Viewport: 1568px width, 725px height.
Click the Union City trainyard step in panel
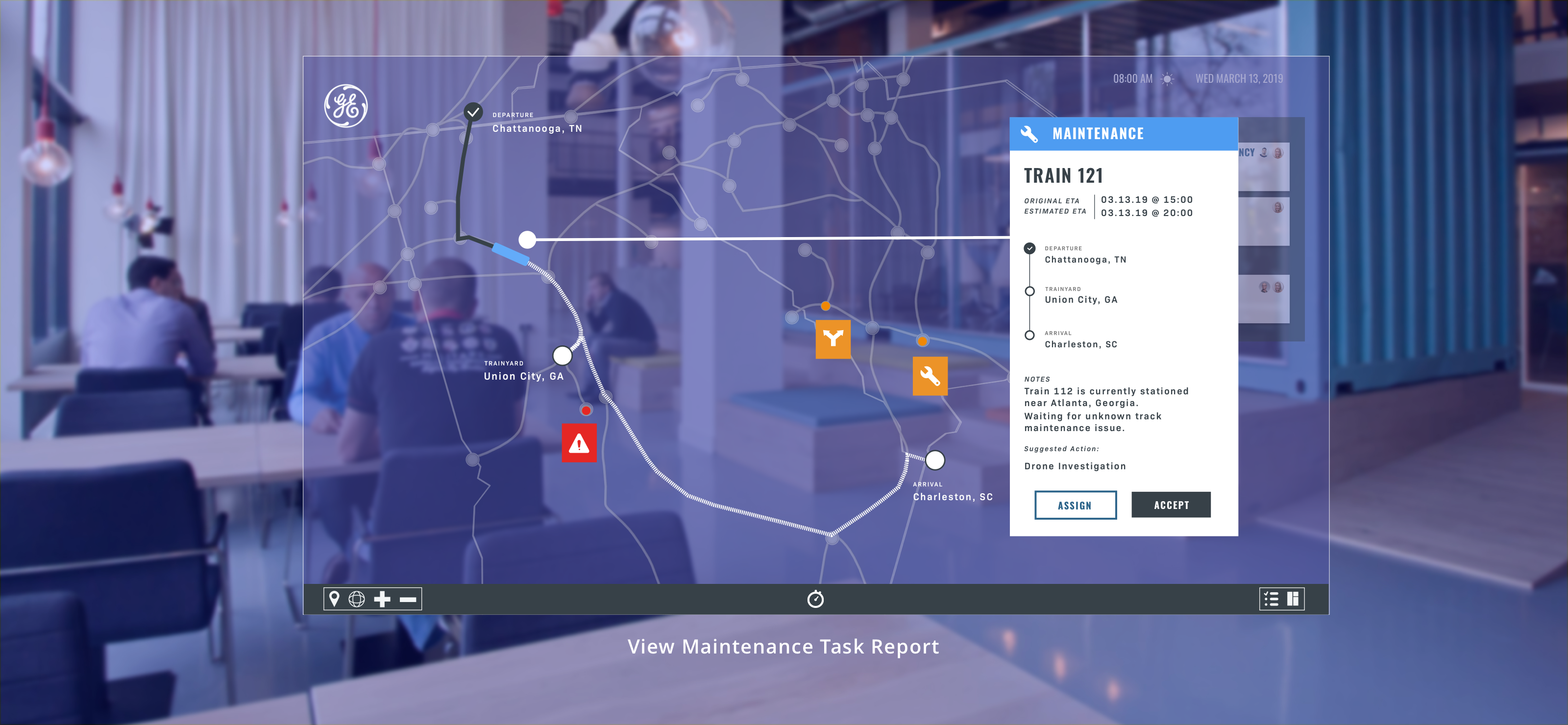pyautogui.click(x=1080, y=299)
